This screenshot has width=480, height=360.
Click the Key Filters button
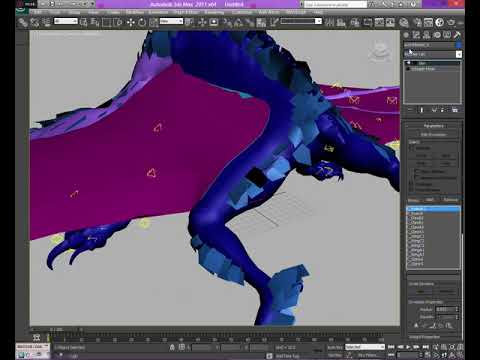(367, 355)
